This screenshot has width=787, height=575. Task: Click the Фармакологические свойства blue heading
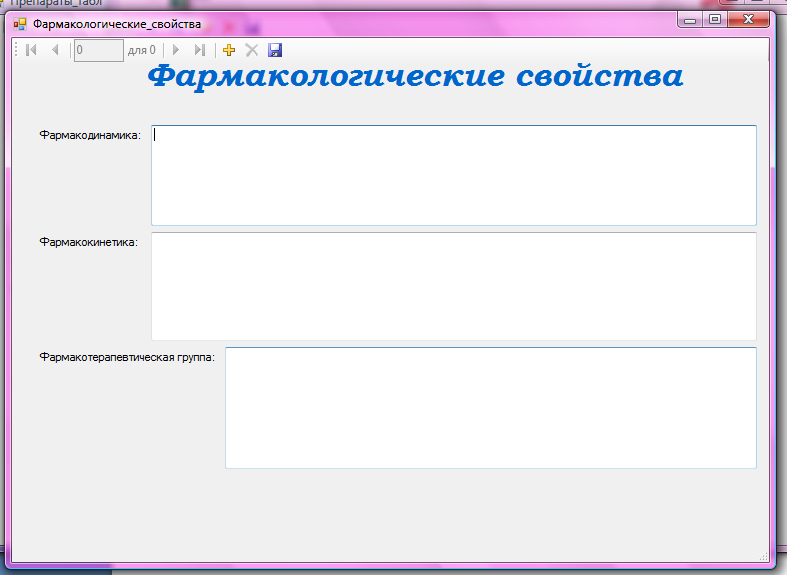(x=415, y=76)
